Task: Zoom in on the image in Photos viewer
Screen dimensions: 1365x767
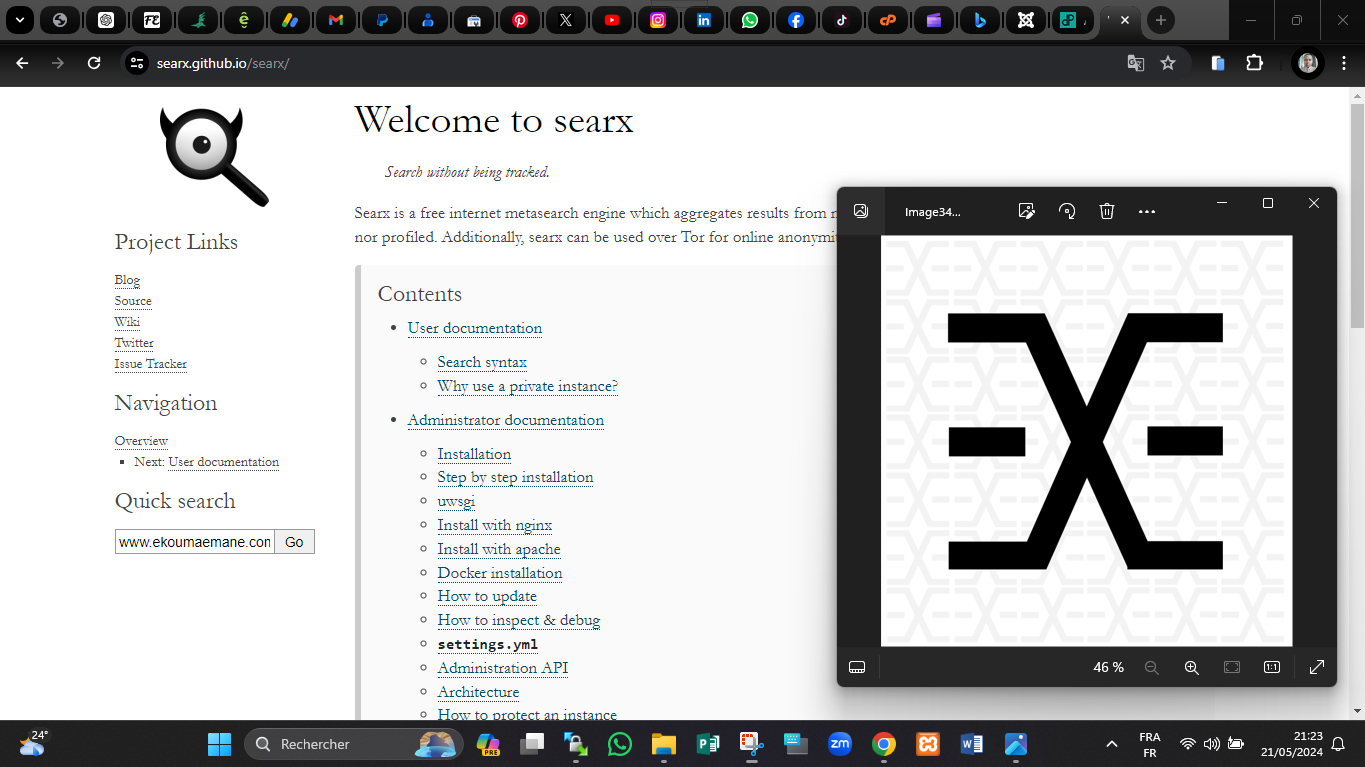Action: (x=1191, y=667)
